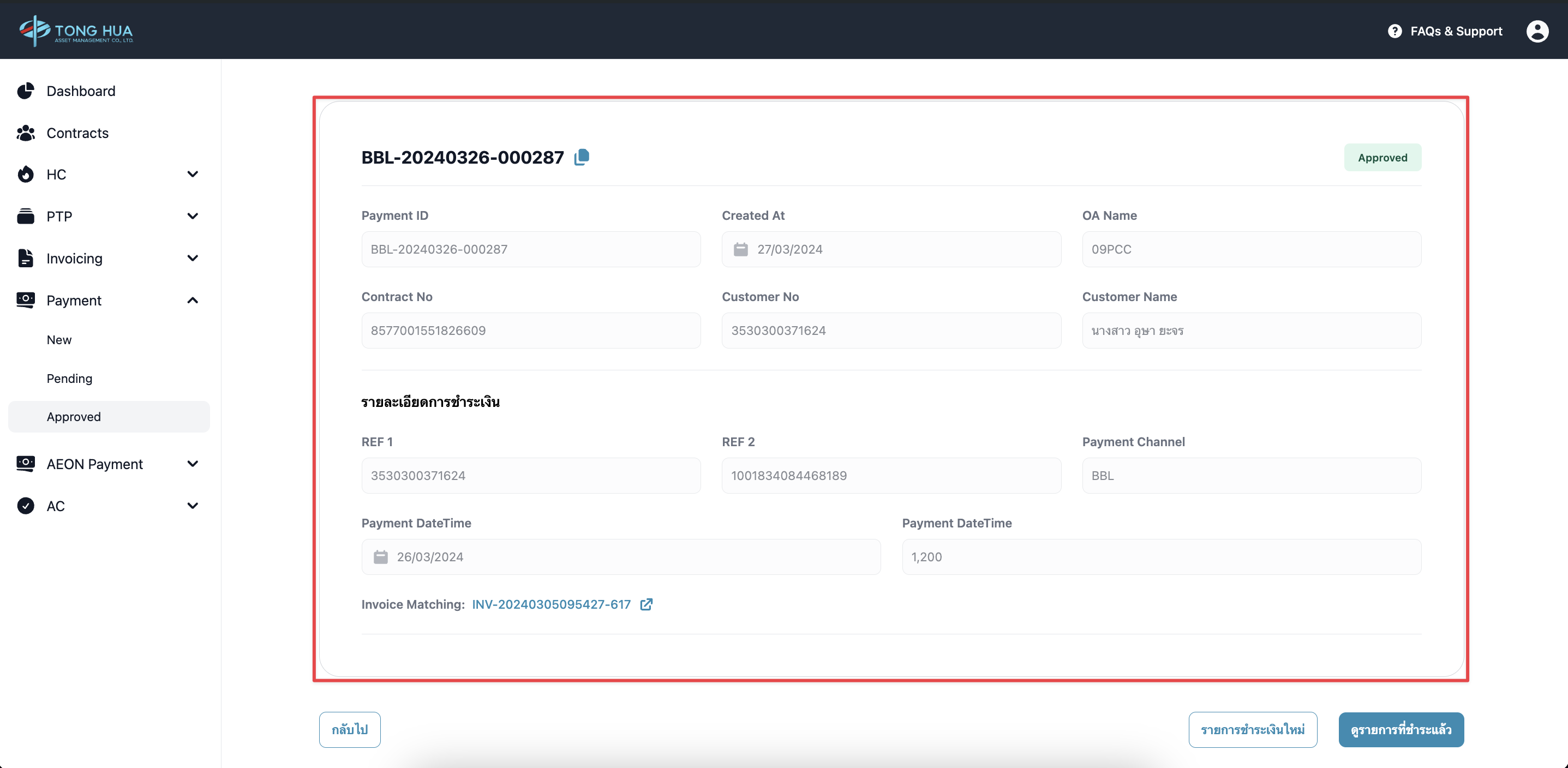The height and width of the screenshot is (768, 1568).
Task: Select the Contracts people icon
Action: point(25,133)
